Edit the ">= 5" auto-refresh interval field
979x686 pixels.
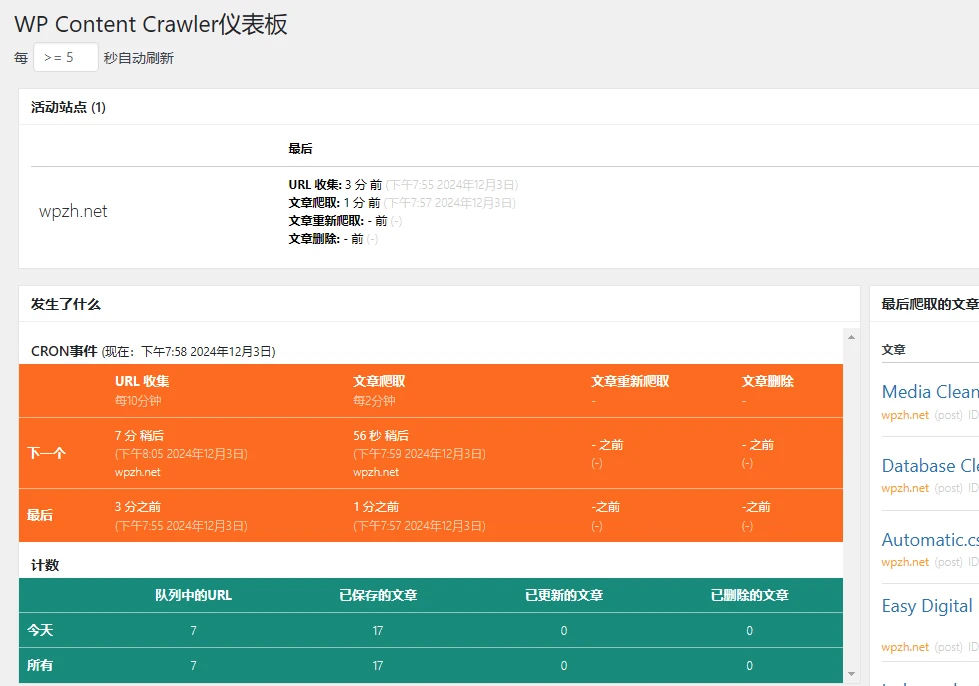pyautogui.click(x=64, y=57)
